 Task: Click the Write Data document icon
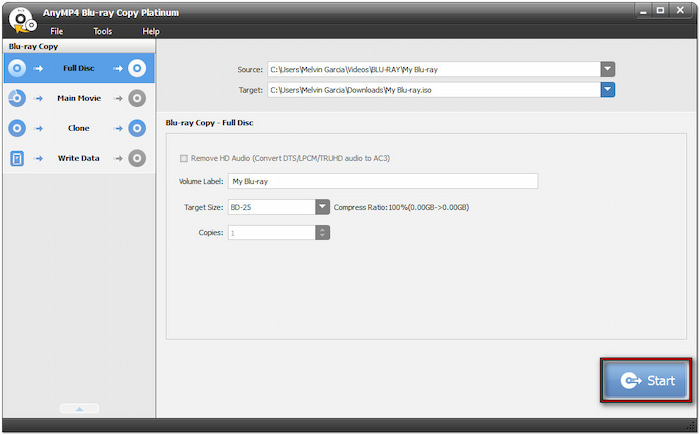(x=16, y=158)
